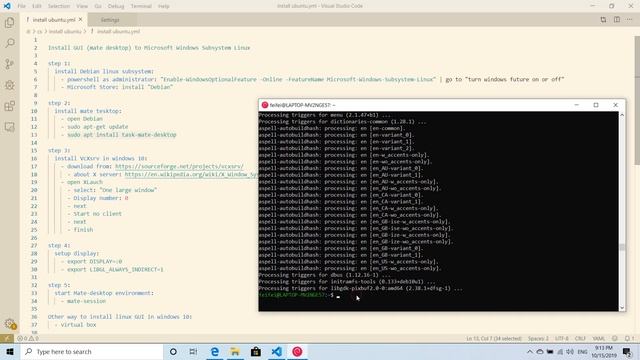The height and width of the screenshot is (360, 640).
Task: Open the Edit menu
Action: [x=37, y=6]
